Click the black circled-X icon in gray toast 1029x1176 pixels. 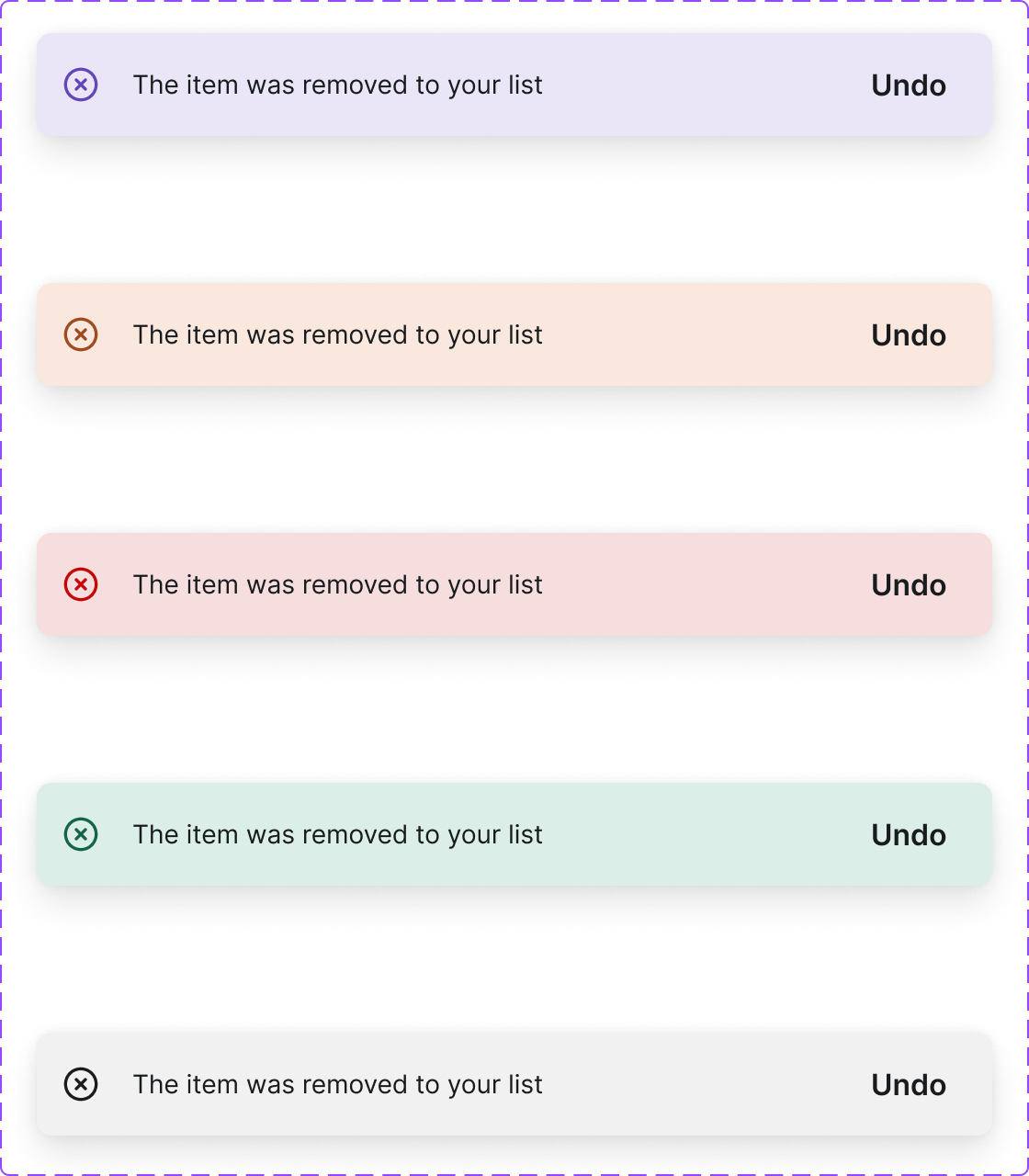(81, 1084)
